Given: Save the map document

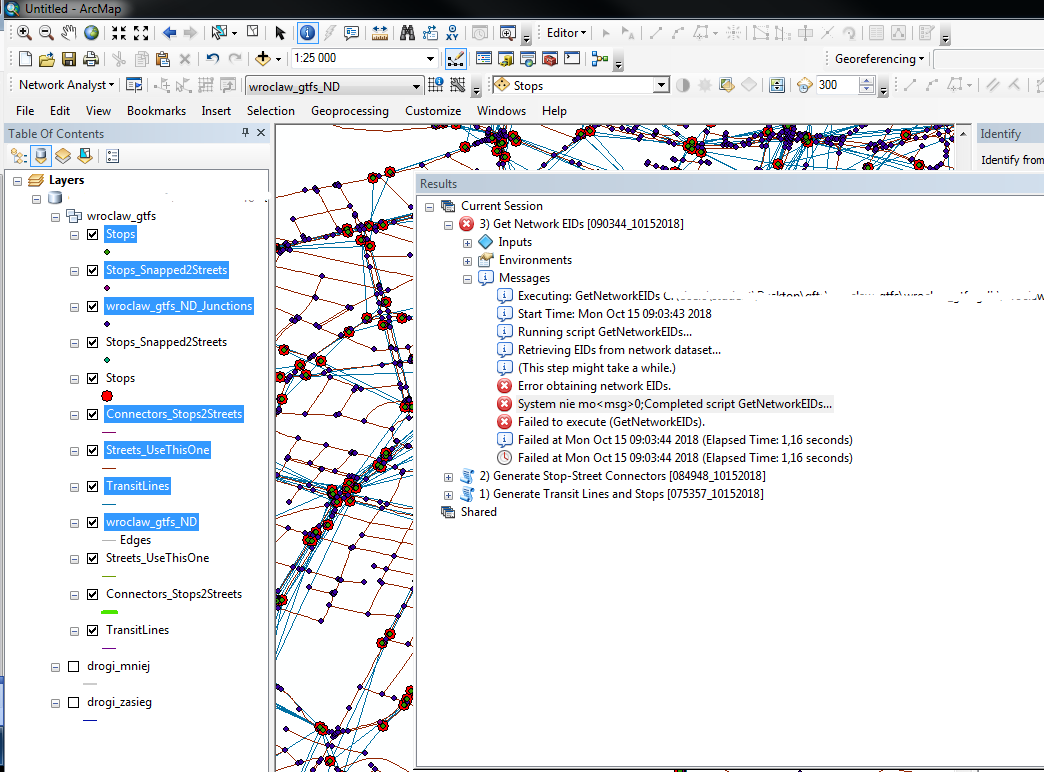Looking at the screenshot, I should pos(69,59).
